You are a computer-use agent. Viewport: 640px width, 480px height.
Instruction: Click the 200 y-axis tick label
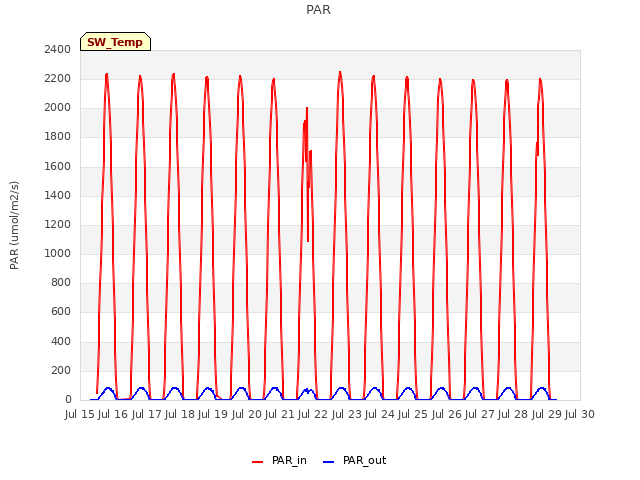pos(61,370)
